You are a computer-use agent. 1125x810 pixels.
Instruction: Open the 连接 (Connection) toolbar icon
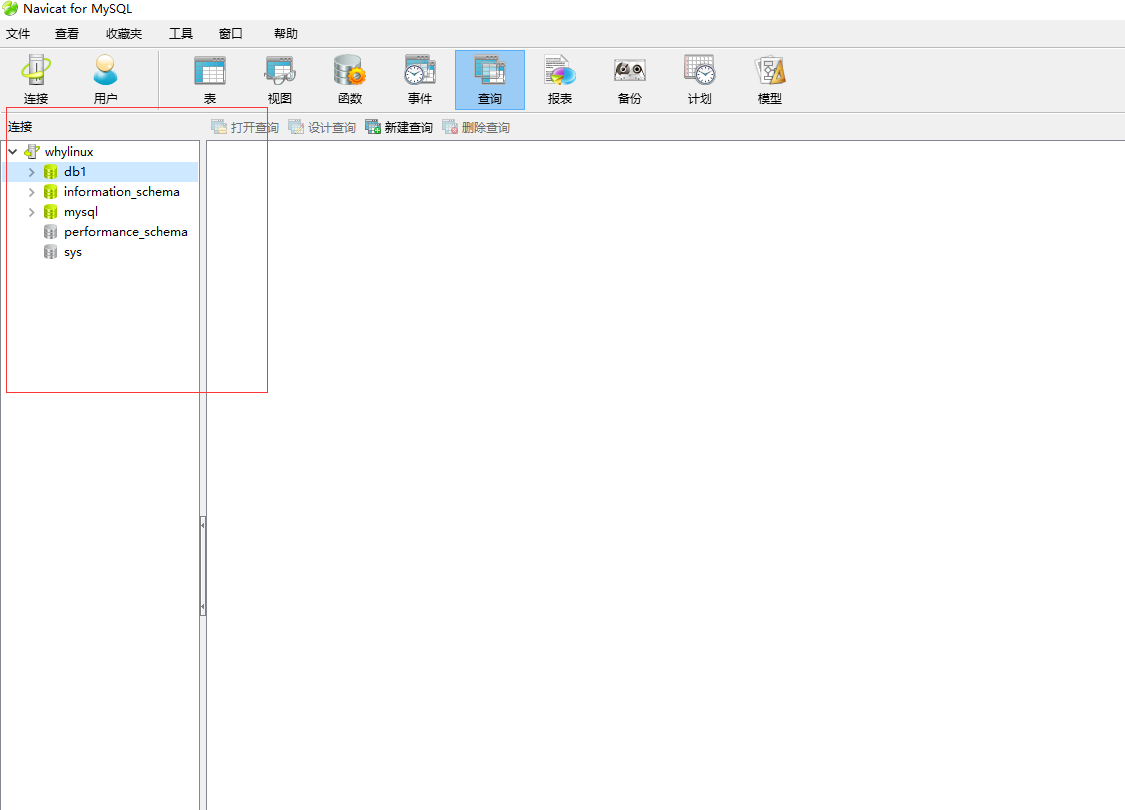pyautogui.click(x=36, y=80)
